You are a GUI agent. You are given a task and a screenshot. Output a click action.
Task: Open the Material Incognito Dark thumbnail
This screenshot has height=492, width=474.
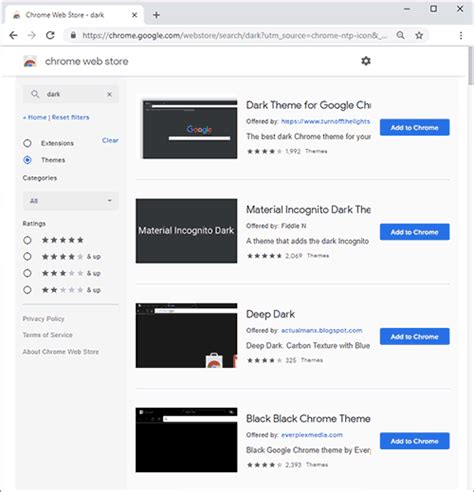click(186, 231)
